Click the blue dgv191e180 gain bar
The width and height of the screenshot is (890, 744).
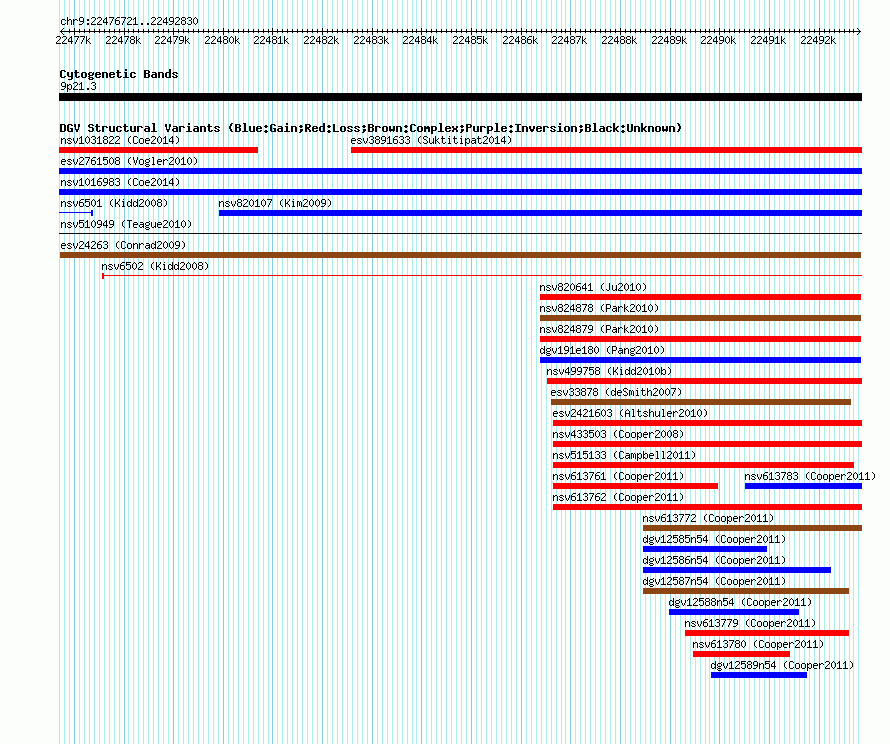pos(700,360)
